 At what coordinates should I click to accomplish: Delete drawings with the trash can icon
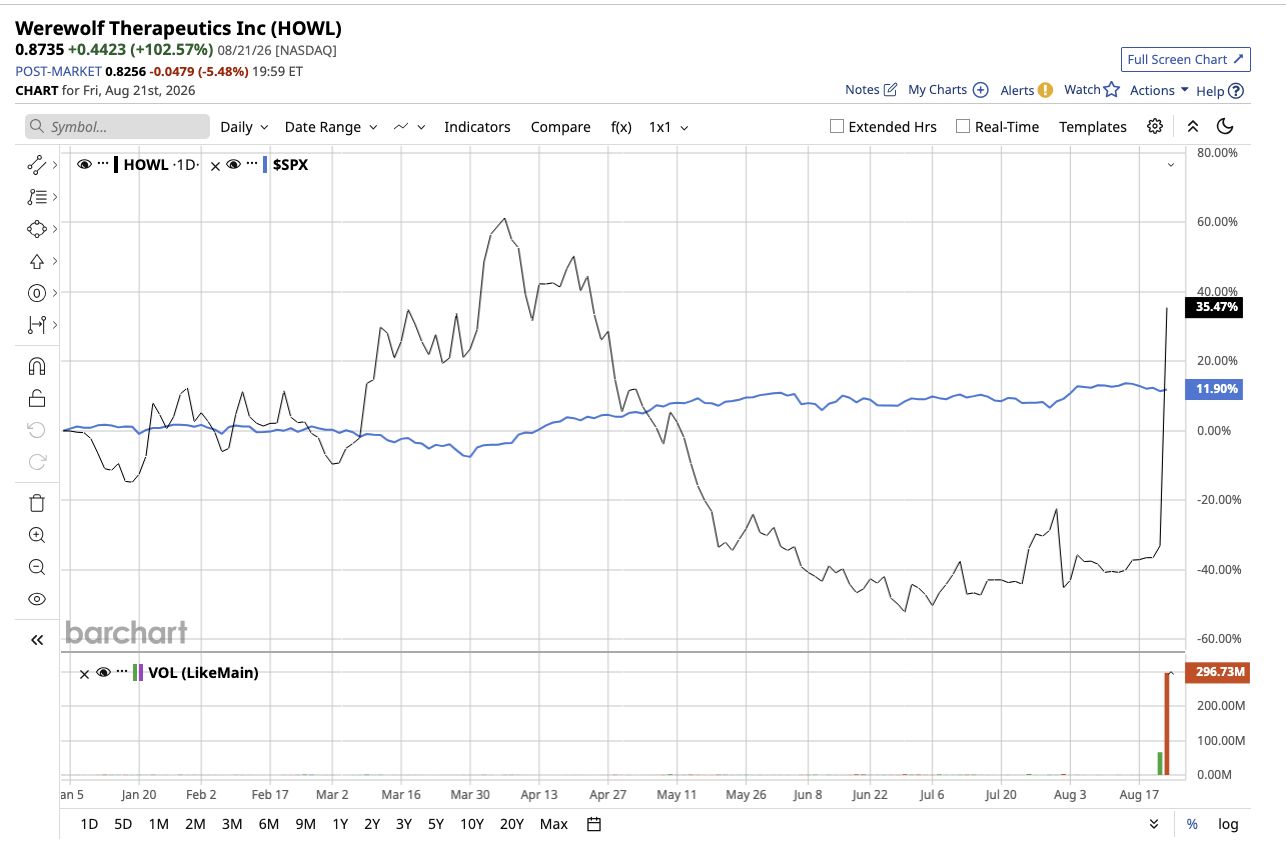37,503
